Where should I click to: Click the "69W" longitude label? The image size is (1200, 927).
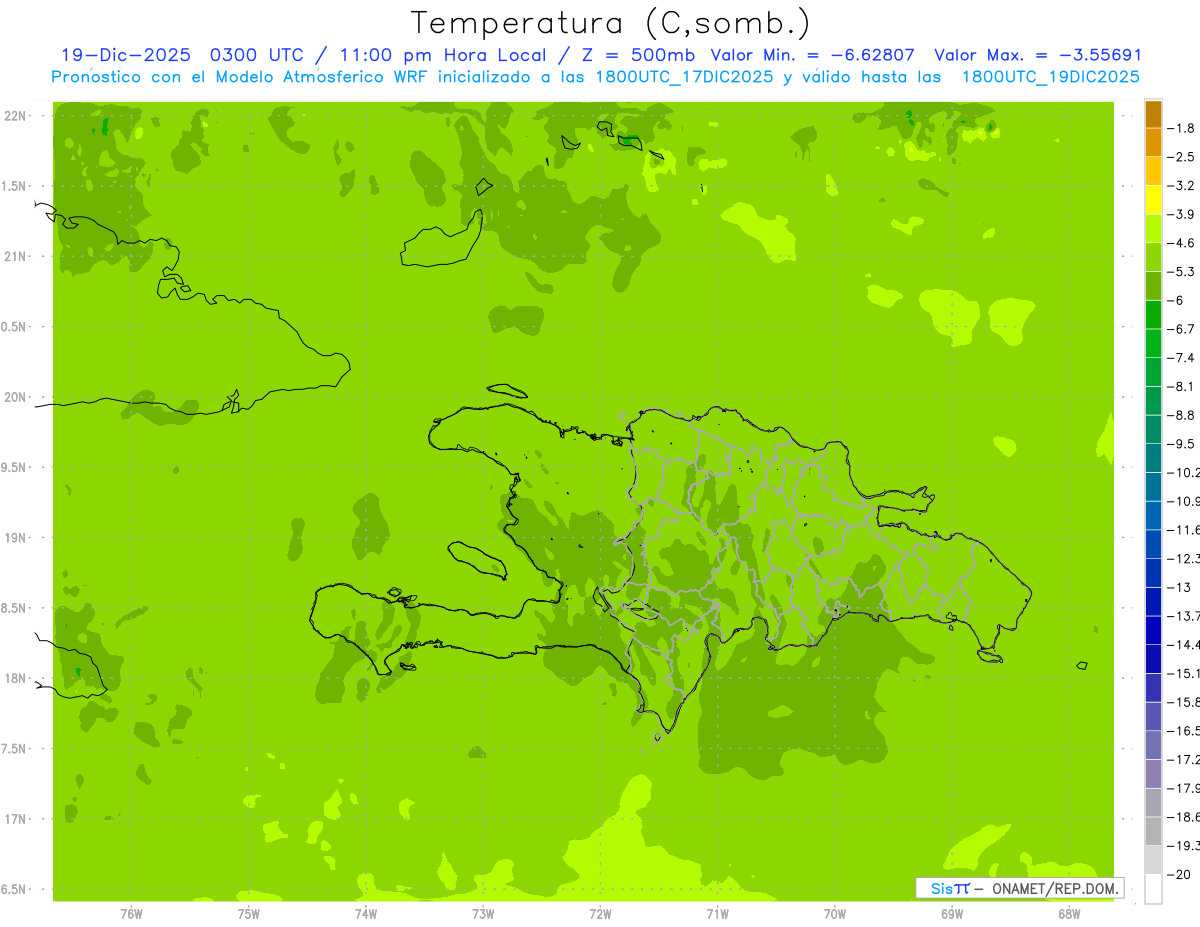952,914
